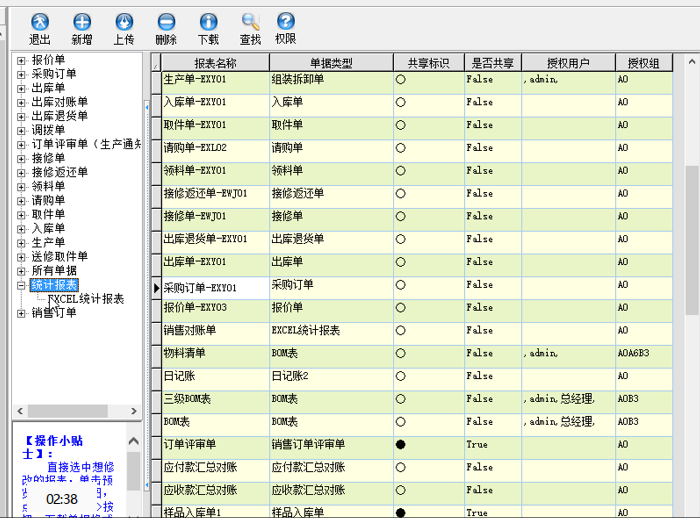The height and width of the screenshot is (518, 700).
Task: Select the 销售对账单 report name cell
Action: (215, 334)
